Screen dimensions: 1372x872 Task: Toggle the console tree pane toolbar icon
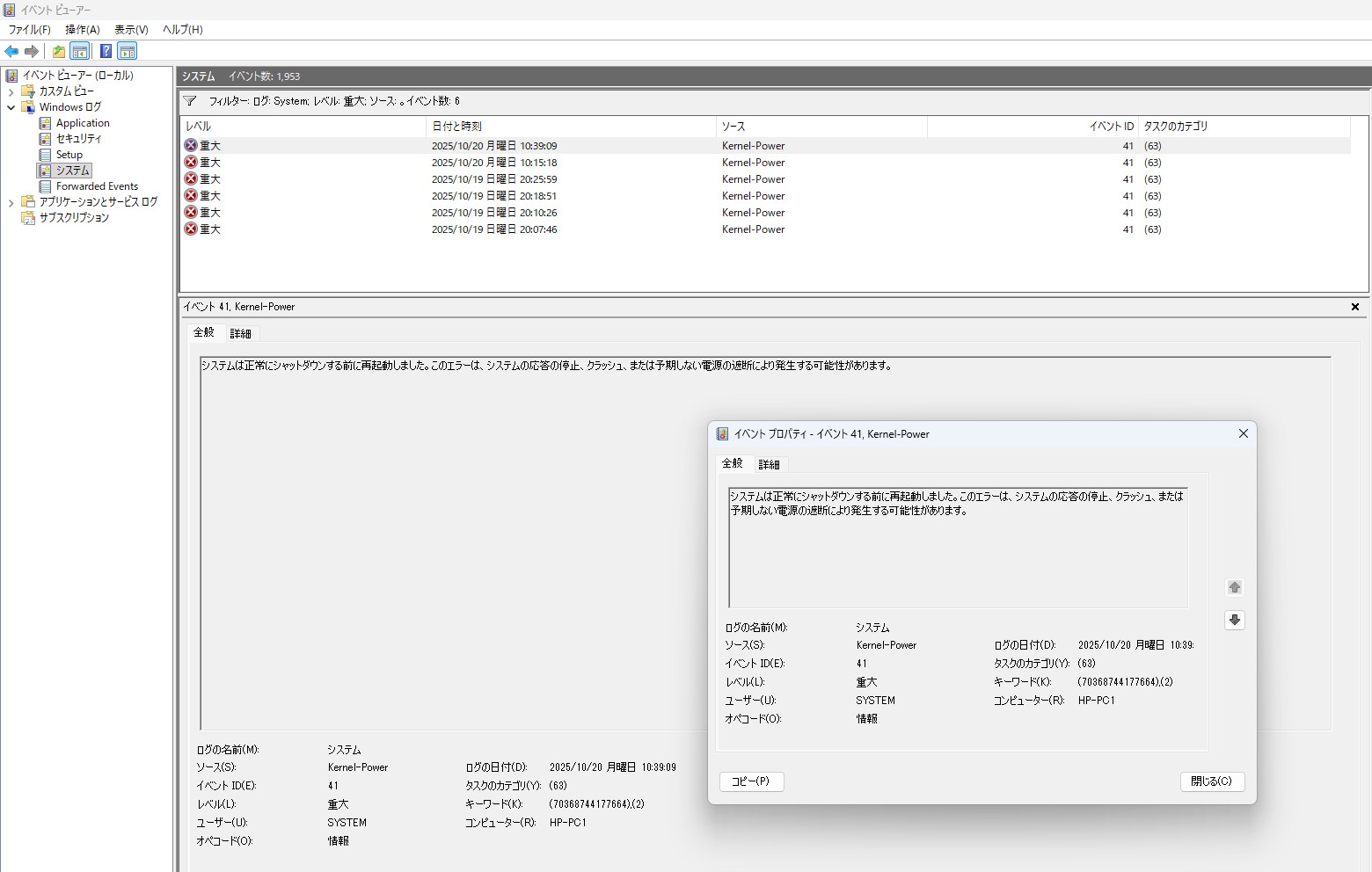point(80,51)
